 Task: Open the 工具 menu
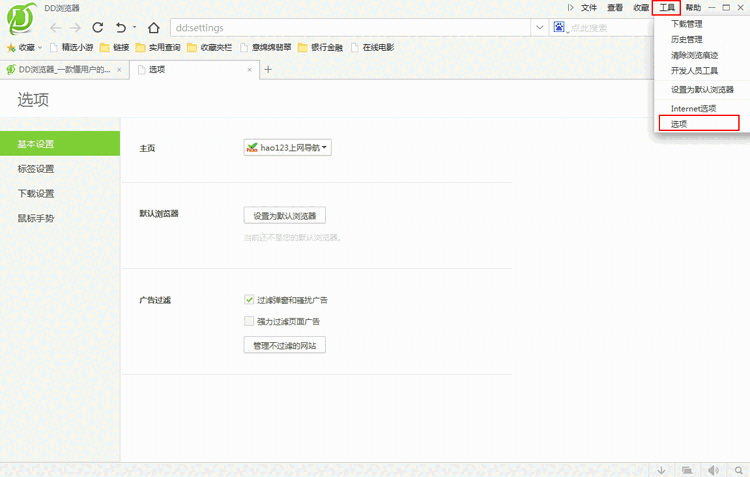click(x=667, y=8)
